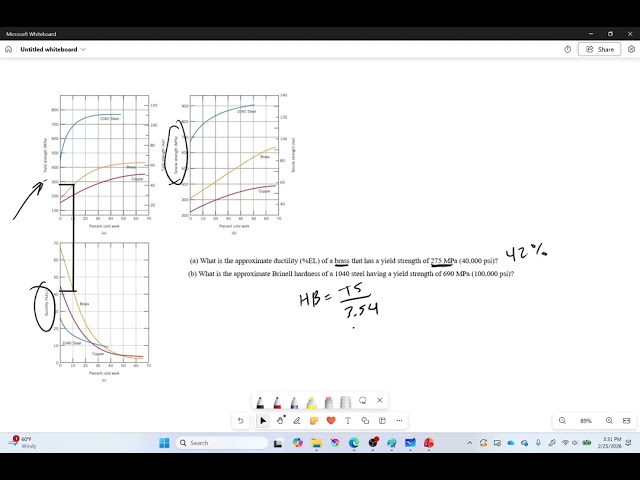Open more toolbar options
Screen dimensions: 640x480
[x=399, y=420]
